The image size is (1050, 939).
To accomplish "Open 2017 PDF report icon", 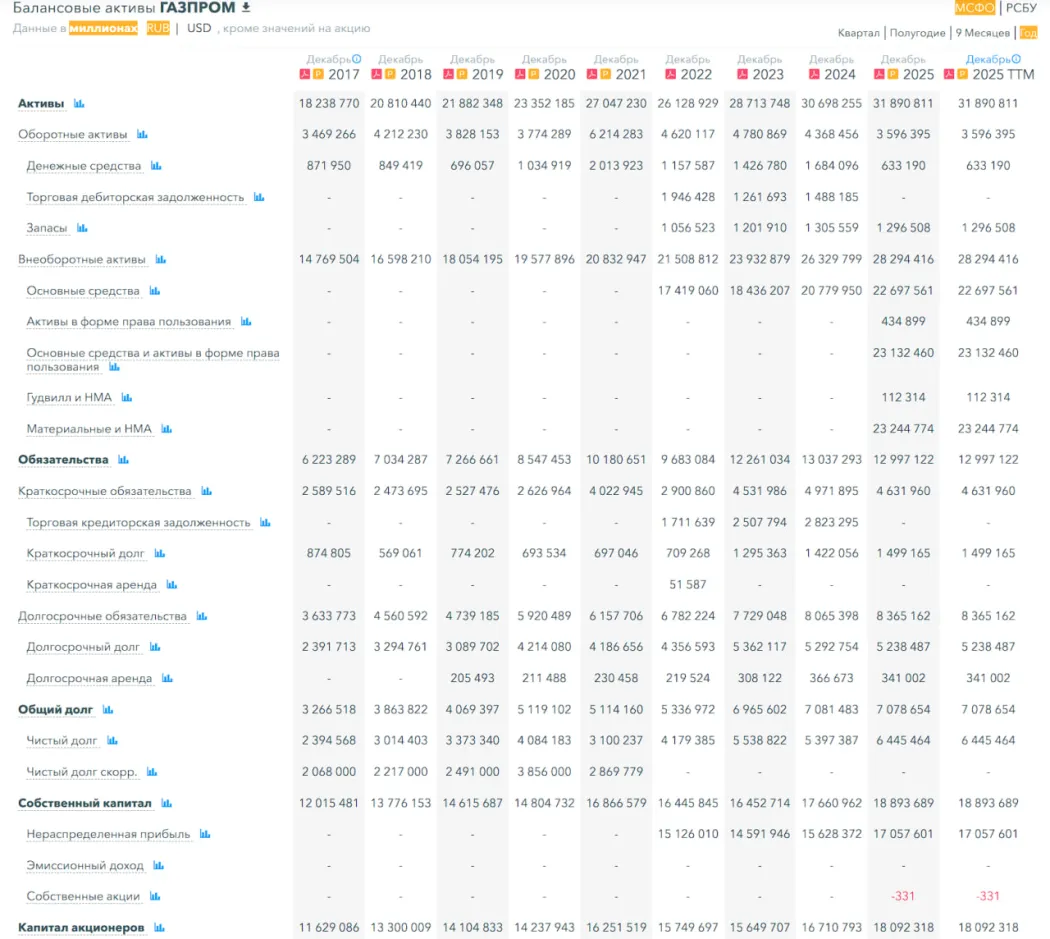I will [305, 74].
